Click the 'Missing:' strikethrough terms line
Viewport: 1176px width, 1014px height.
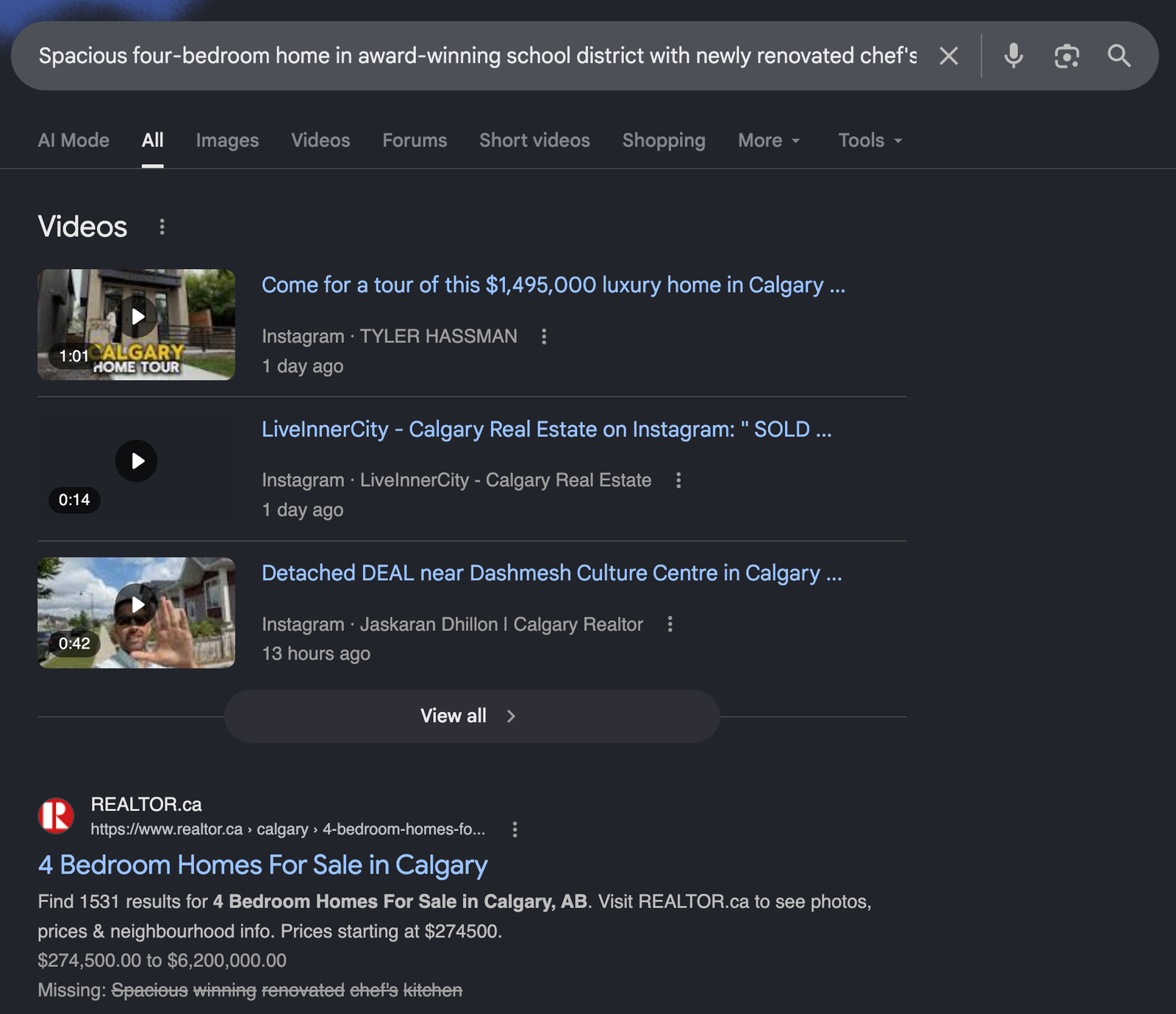pos(250,990)
